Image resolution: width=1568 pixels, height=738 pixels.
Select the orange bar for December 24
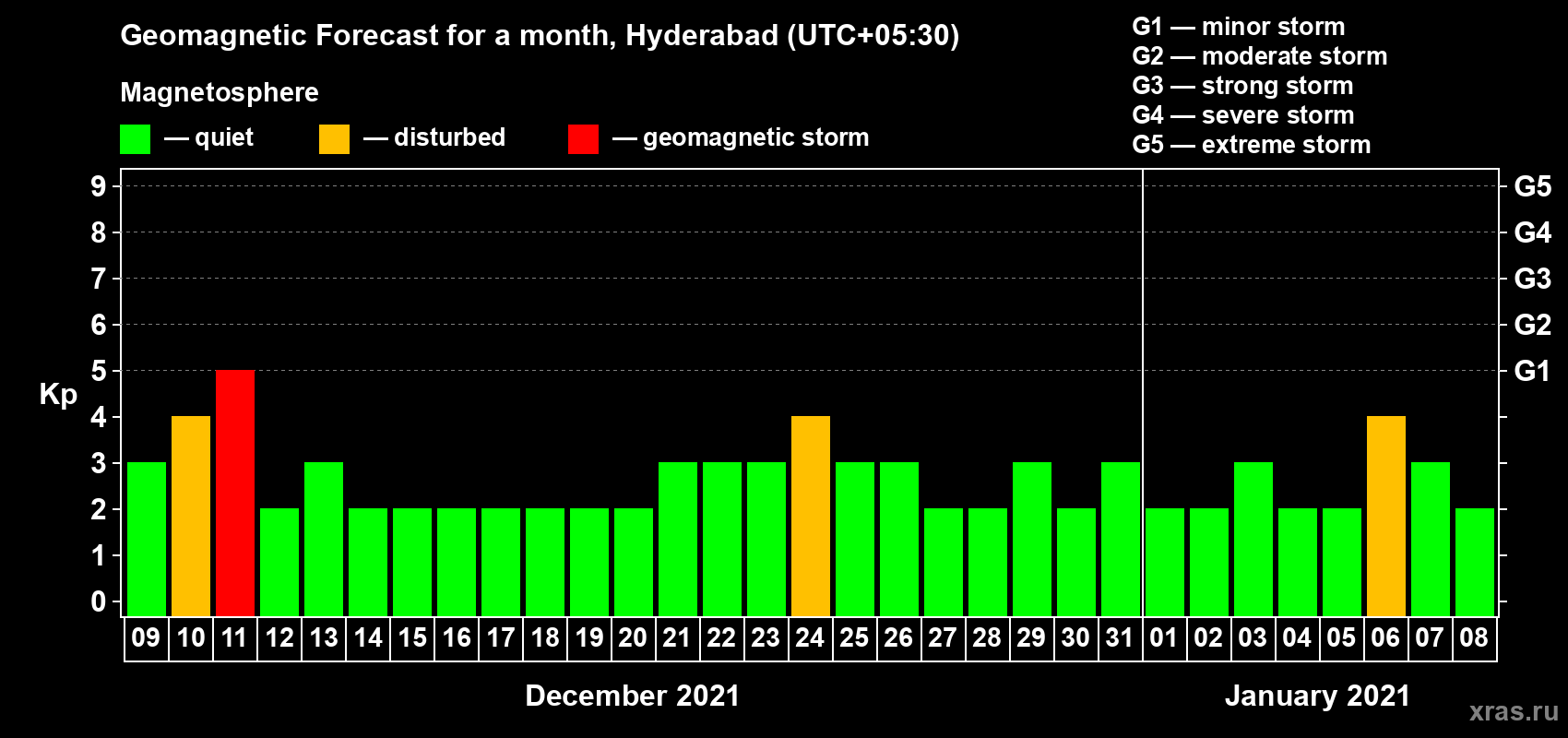[x=811, y=517]
